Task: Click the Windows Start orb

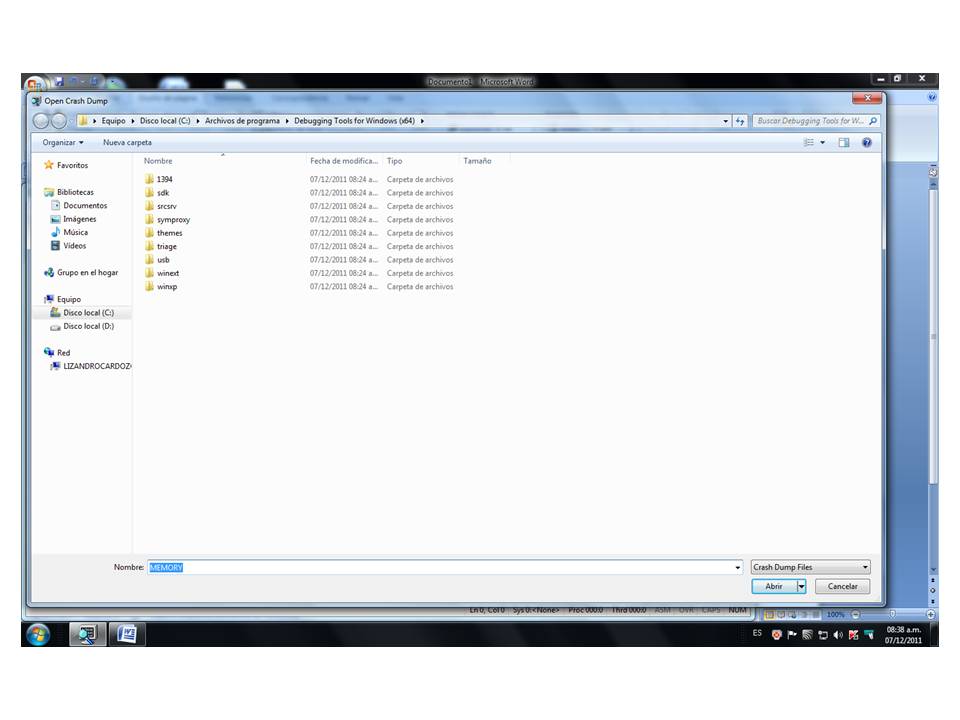Action: tap(38, 634)
